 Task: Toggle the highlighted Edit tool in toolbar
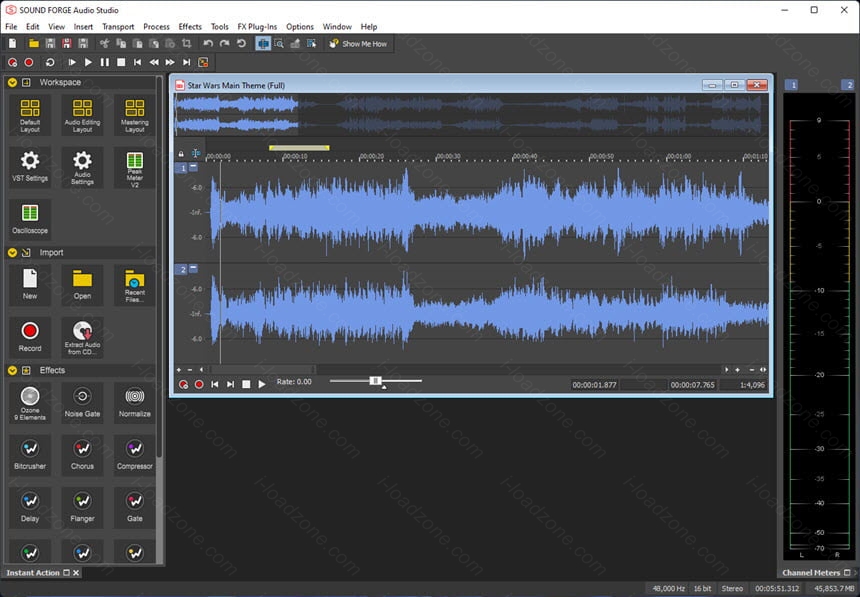coord(263,43)
